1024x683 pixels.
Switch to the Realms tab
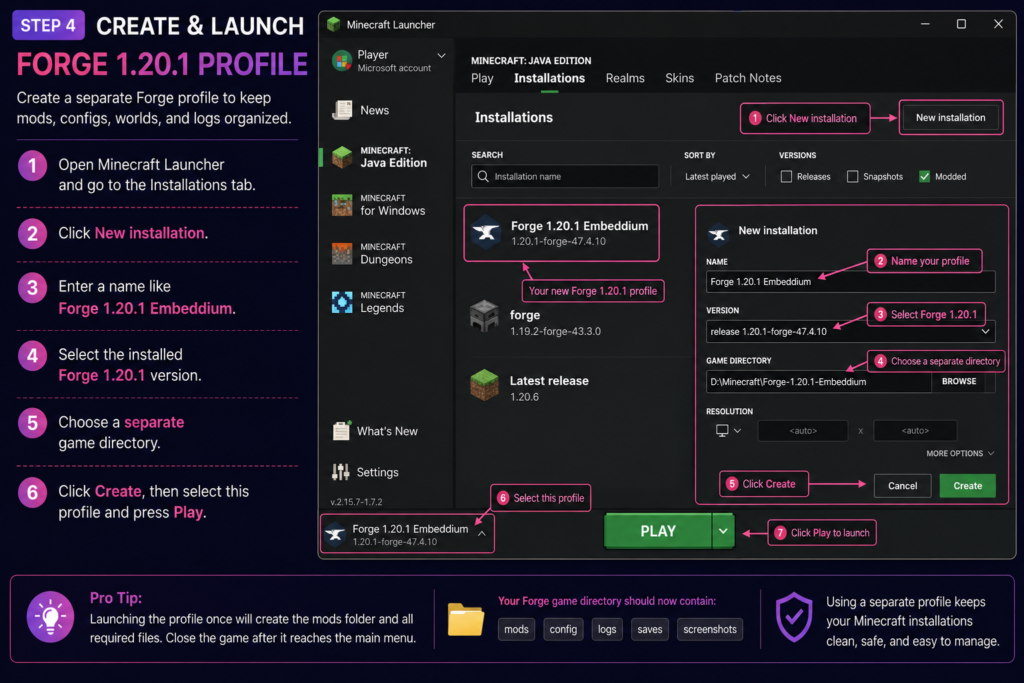tap(625, 78)
